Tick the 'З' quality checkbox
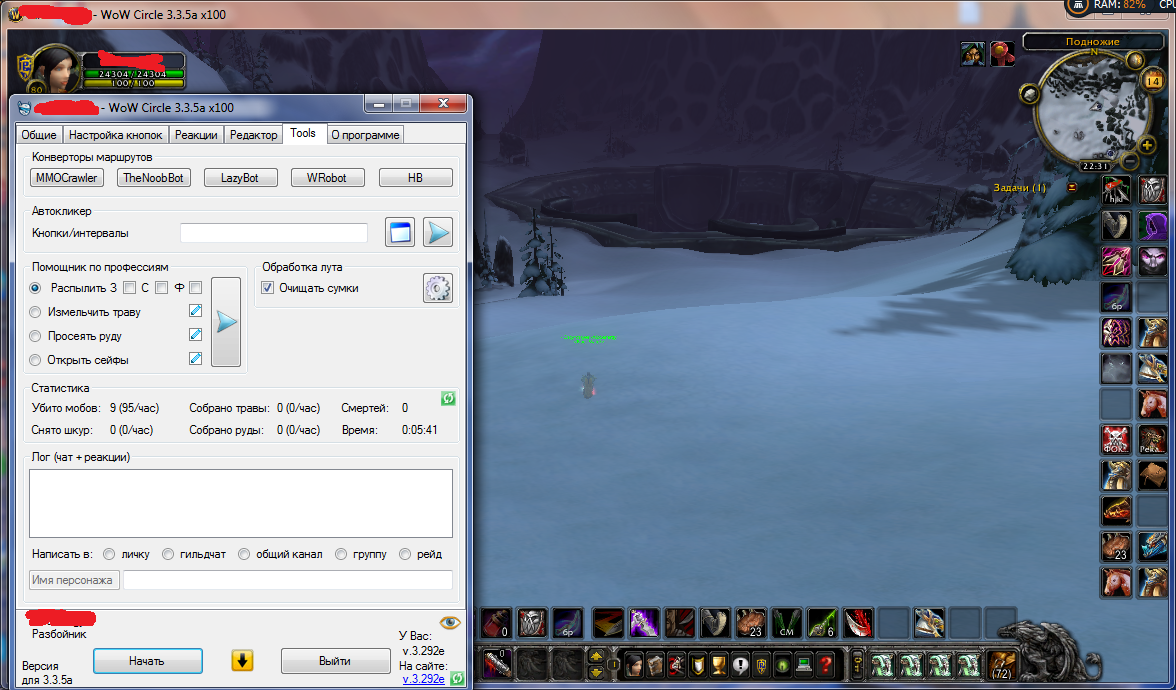 tap(130, 287)
